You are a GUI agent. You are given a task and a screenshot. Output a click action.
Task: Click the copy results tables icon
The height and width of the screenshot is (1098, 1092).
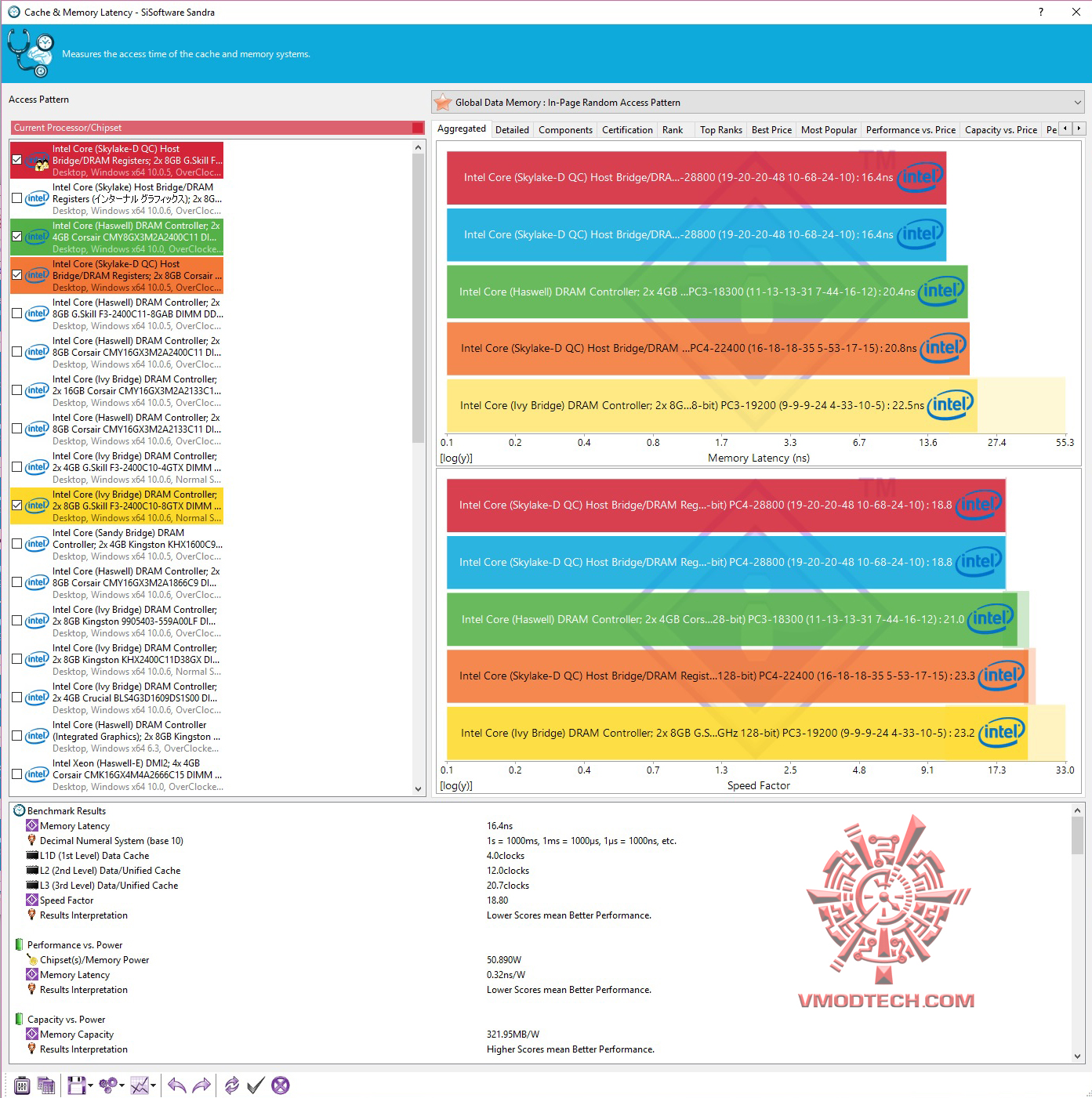pos(46,1085)
